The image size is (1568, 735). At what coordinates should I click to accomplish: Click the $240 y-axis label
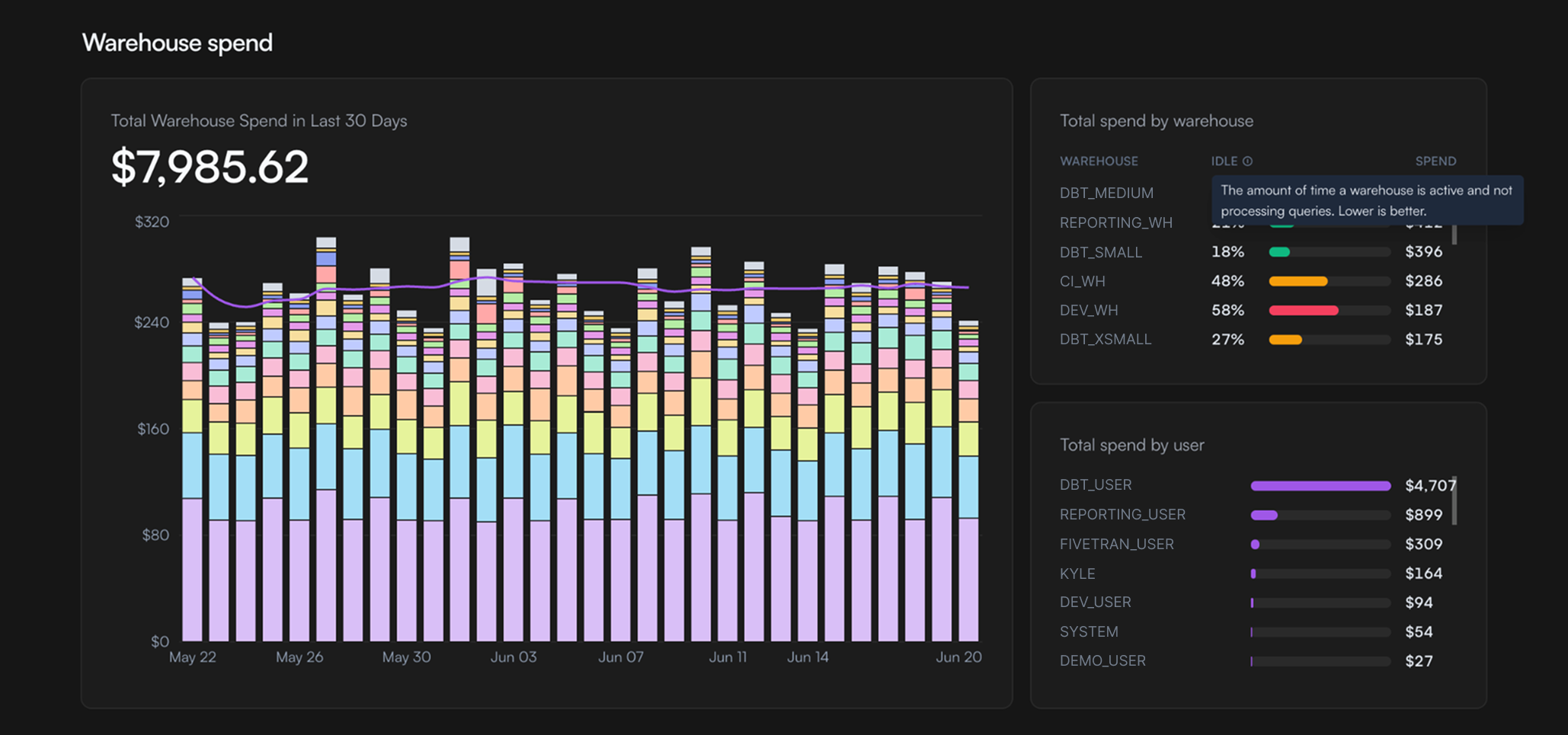pos(152,322)
